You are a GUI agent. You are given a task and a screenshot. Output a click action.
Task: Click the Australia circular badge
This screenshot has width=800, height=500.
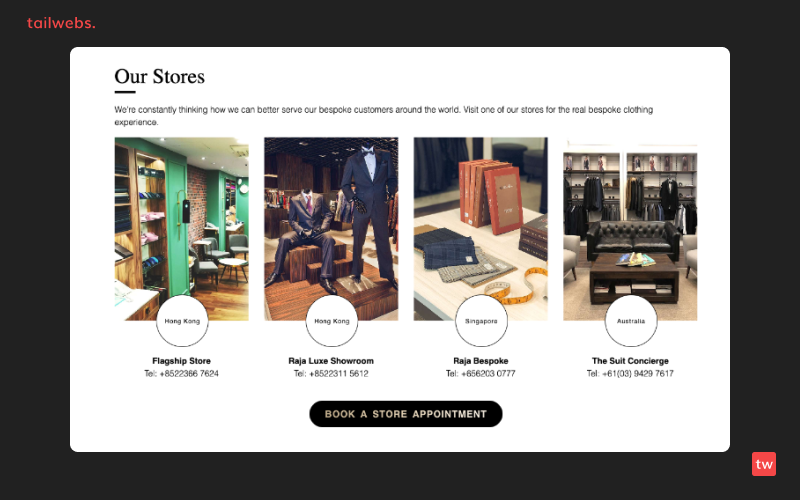pos(631,321)
